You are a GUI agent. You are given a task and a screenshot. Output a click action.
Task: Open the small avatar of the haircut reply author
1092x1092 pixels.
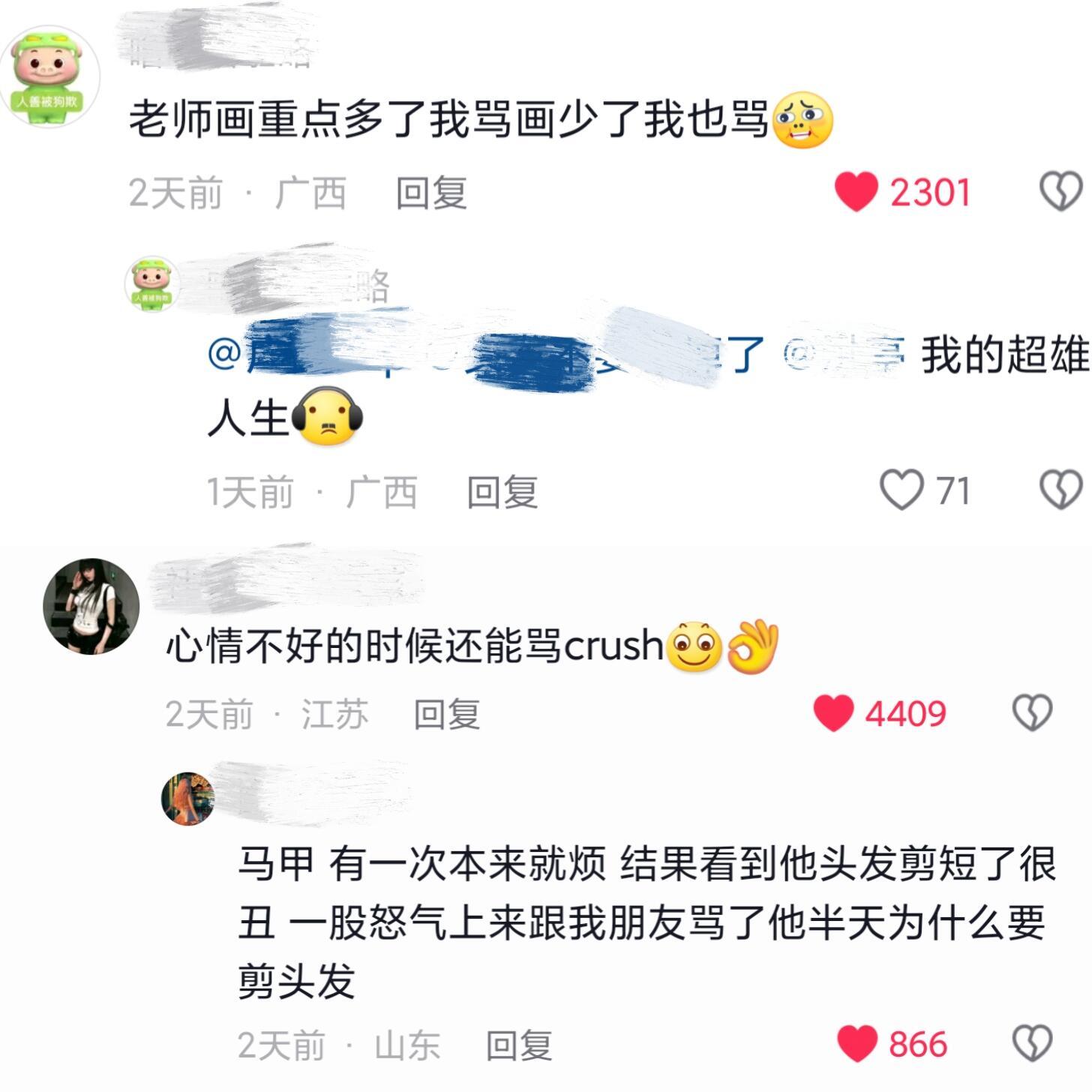tap(188, 799)
